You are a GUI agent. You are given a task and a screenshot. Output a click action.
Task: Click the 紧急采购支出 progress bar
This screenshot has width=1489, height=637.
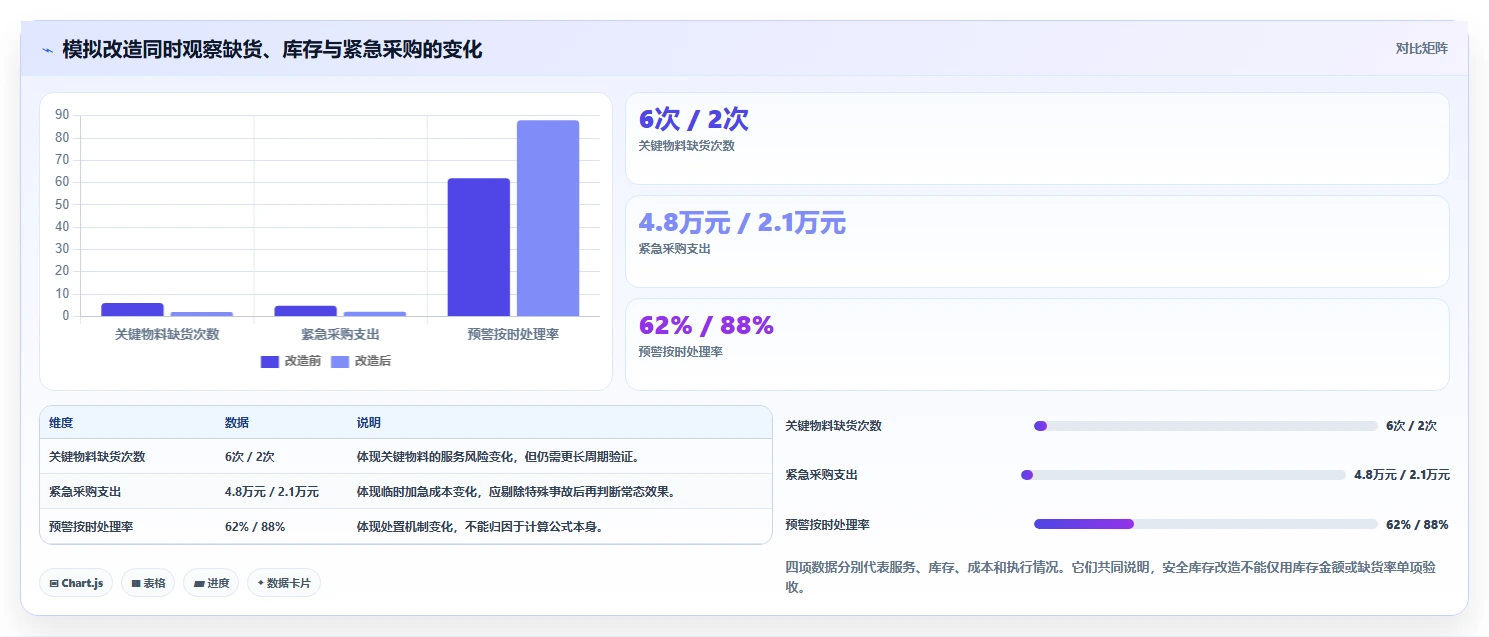1183,475
